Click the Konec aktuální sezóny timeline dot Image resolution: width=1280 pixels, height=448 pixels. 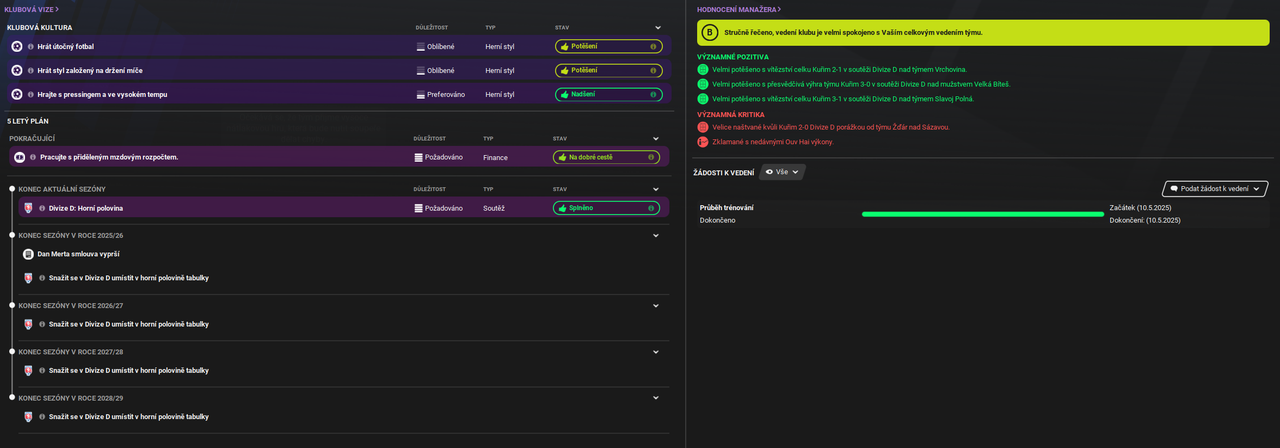click(x=11, y=189)
